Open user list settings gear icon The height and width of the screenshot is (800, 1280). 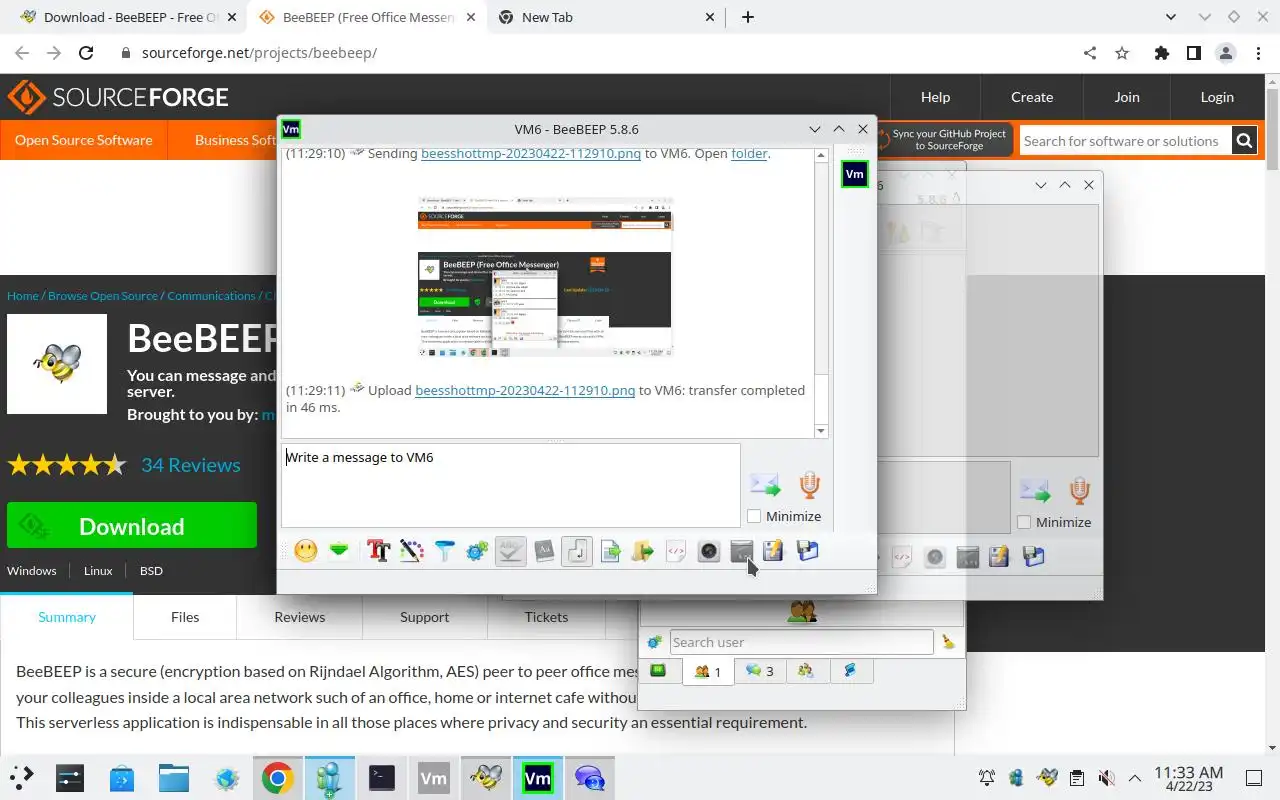point(655,642)
